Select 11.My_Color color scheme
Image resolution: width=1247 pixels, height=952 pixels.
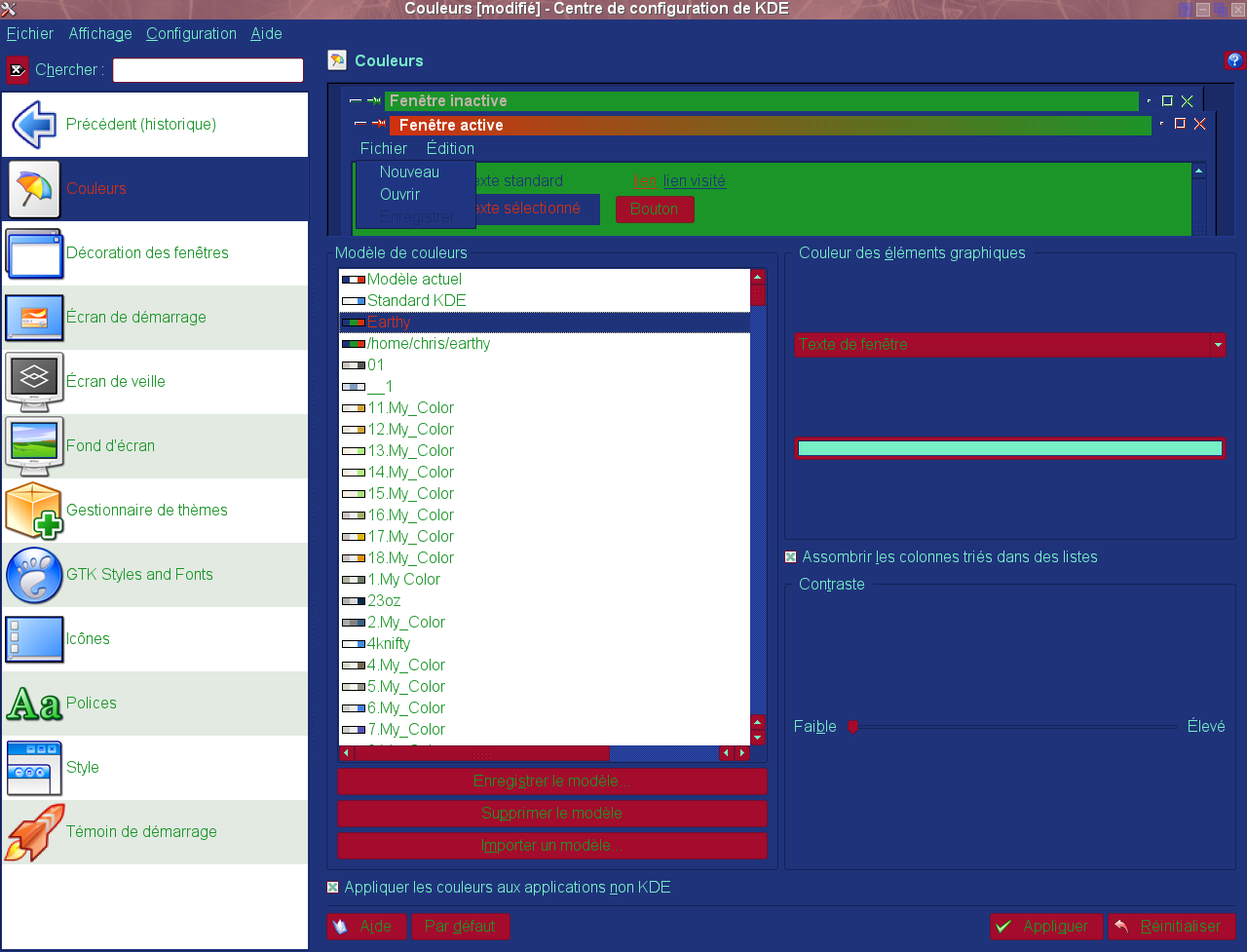tap(545, 408)
